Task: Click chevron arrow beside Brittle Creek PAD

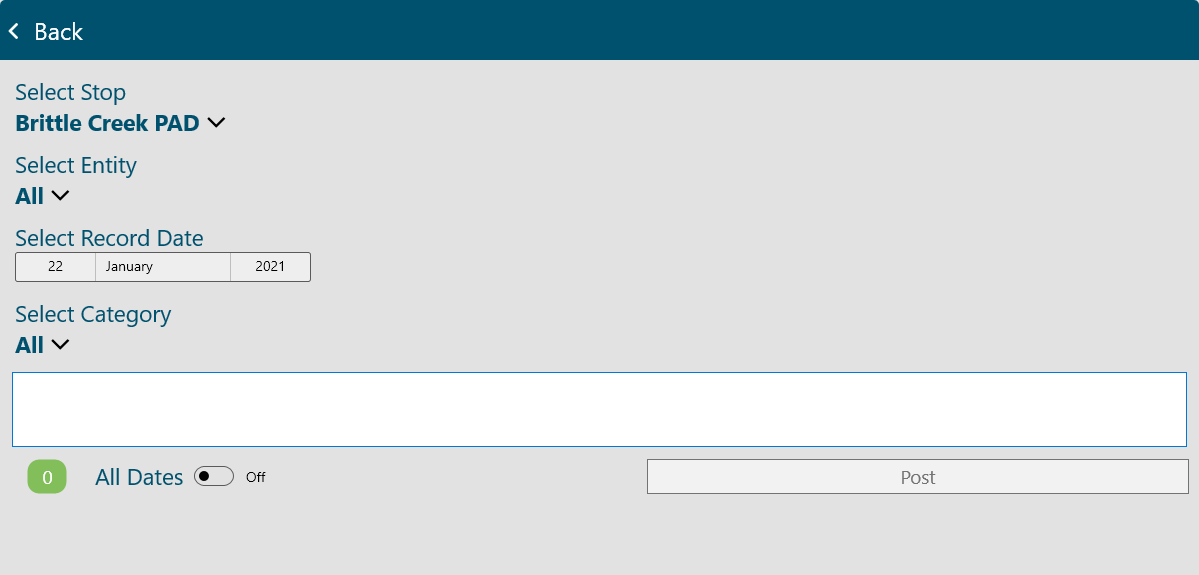Action: click(216, 122)
